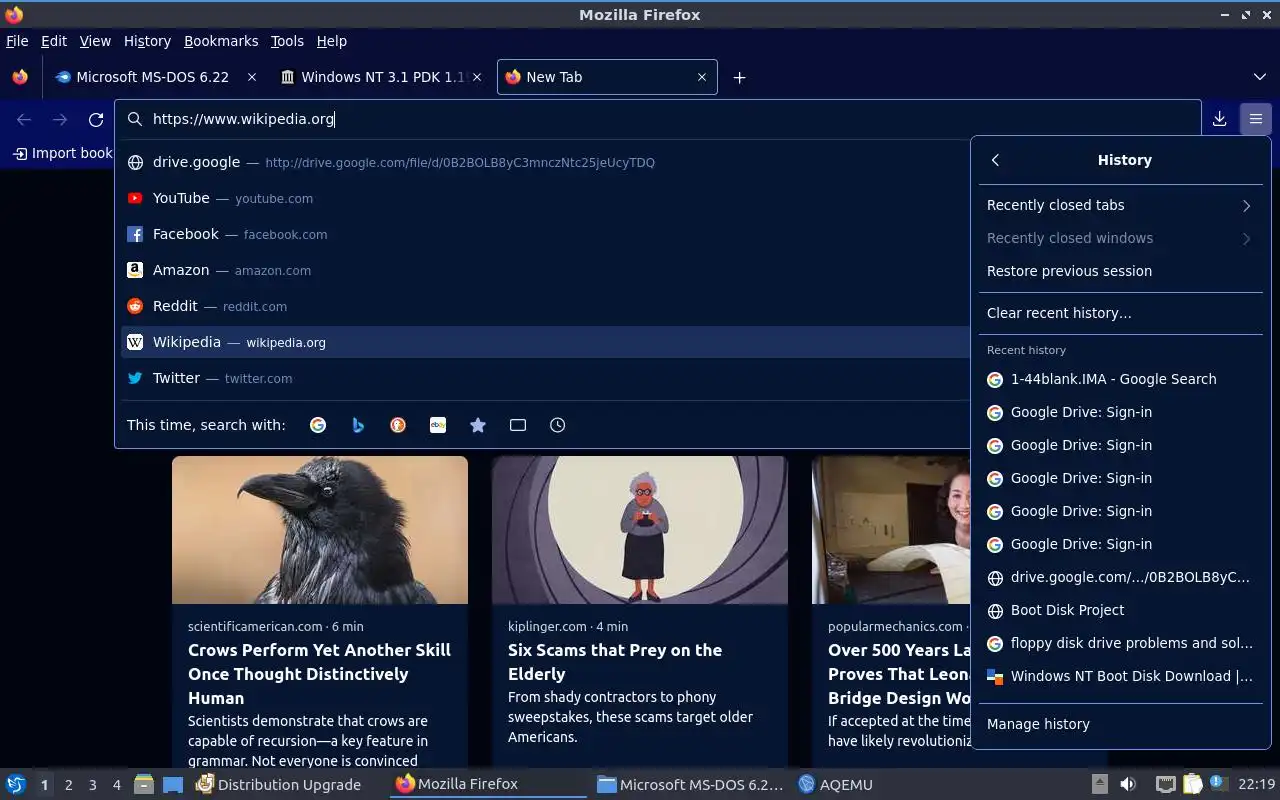Open the Boot Disk Project history entry
The height and width of the screenshot is (800, 1280).
pyautogui.click(x=1120, y=610)
